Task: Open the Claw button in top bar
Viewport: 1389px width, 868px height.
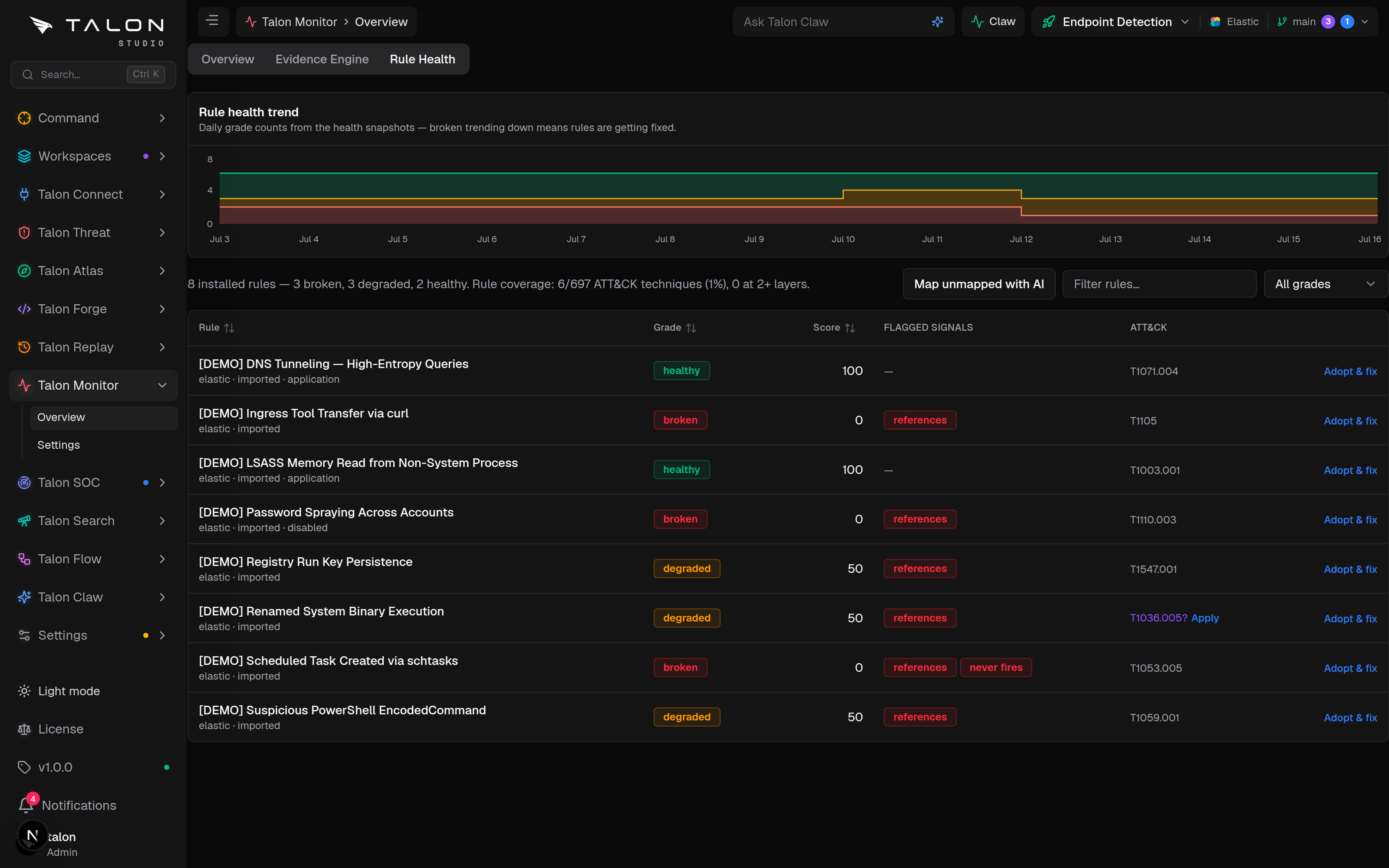Action: click(x=993, y=22)
